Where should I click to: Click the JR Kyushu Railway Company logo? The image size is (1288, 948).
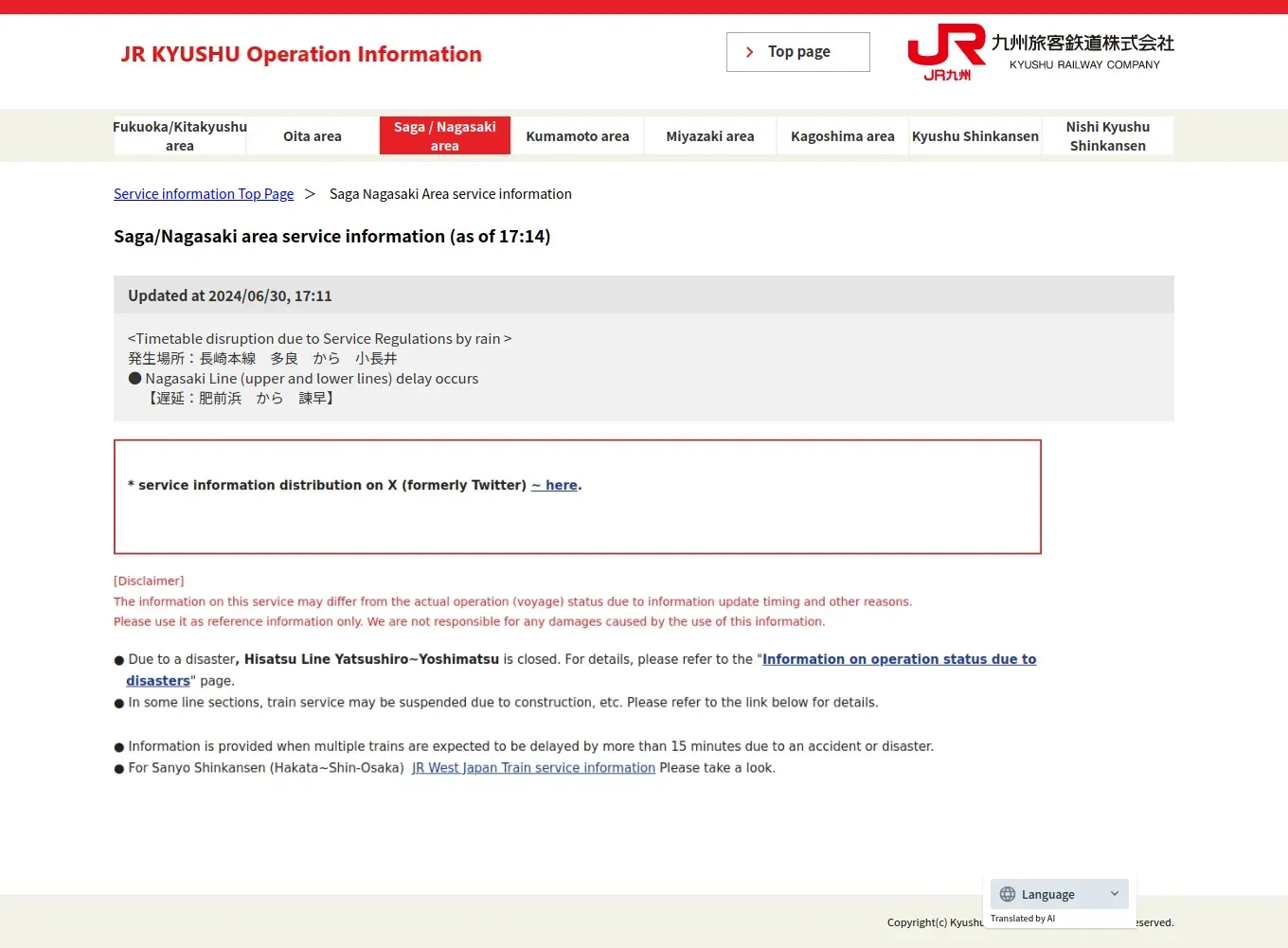(x=1040, y=52)
